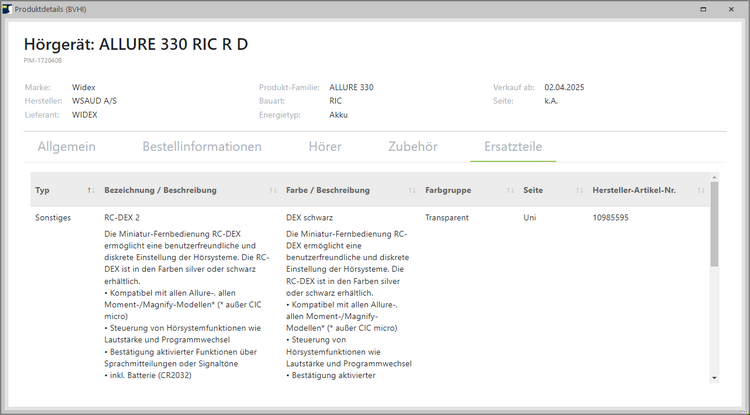Click the heading Hörgerät: ALLURE 330 RIC R D
The image size is (750, 415).
click(x=136, y=44)
